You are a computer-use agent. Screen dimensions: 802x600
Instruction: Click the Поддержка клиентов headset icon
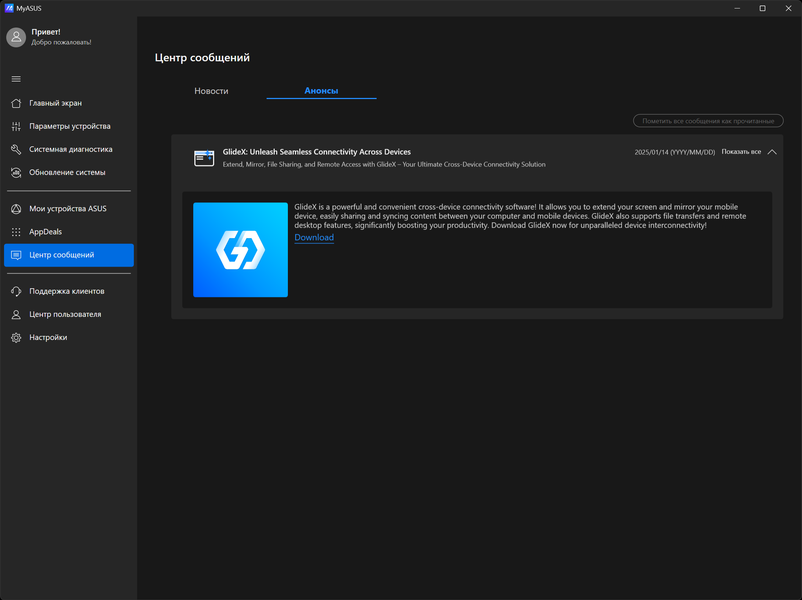(x=16, y=291)
